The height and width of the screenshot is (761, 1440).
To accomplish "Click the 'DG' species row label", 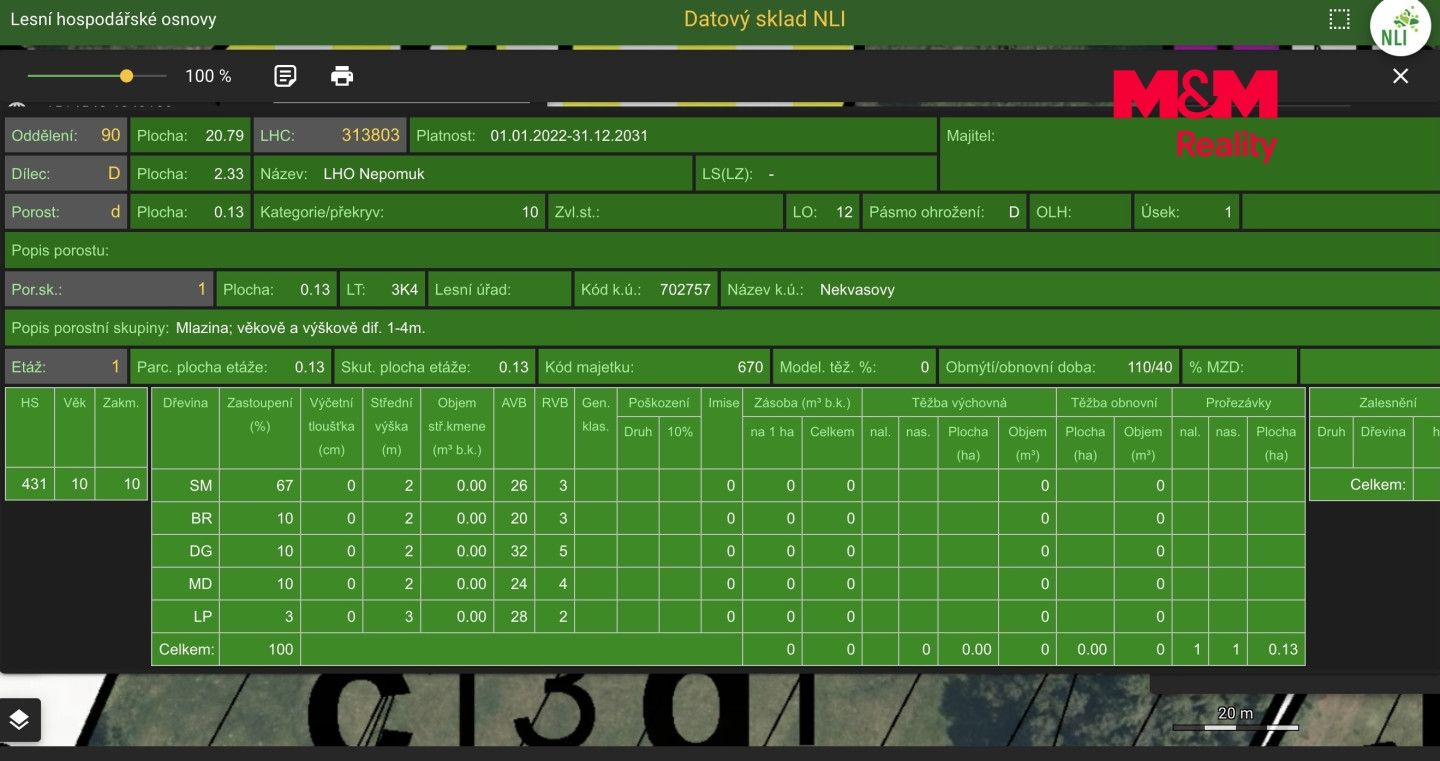I will [201, 552].
